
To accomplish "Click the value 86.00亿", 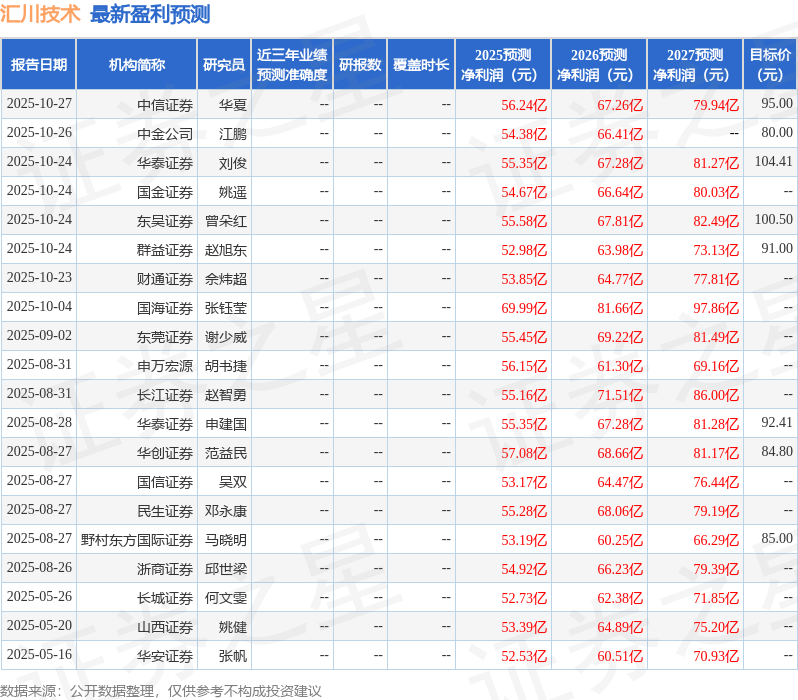I will pos(716,396).
